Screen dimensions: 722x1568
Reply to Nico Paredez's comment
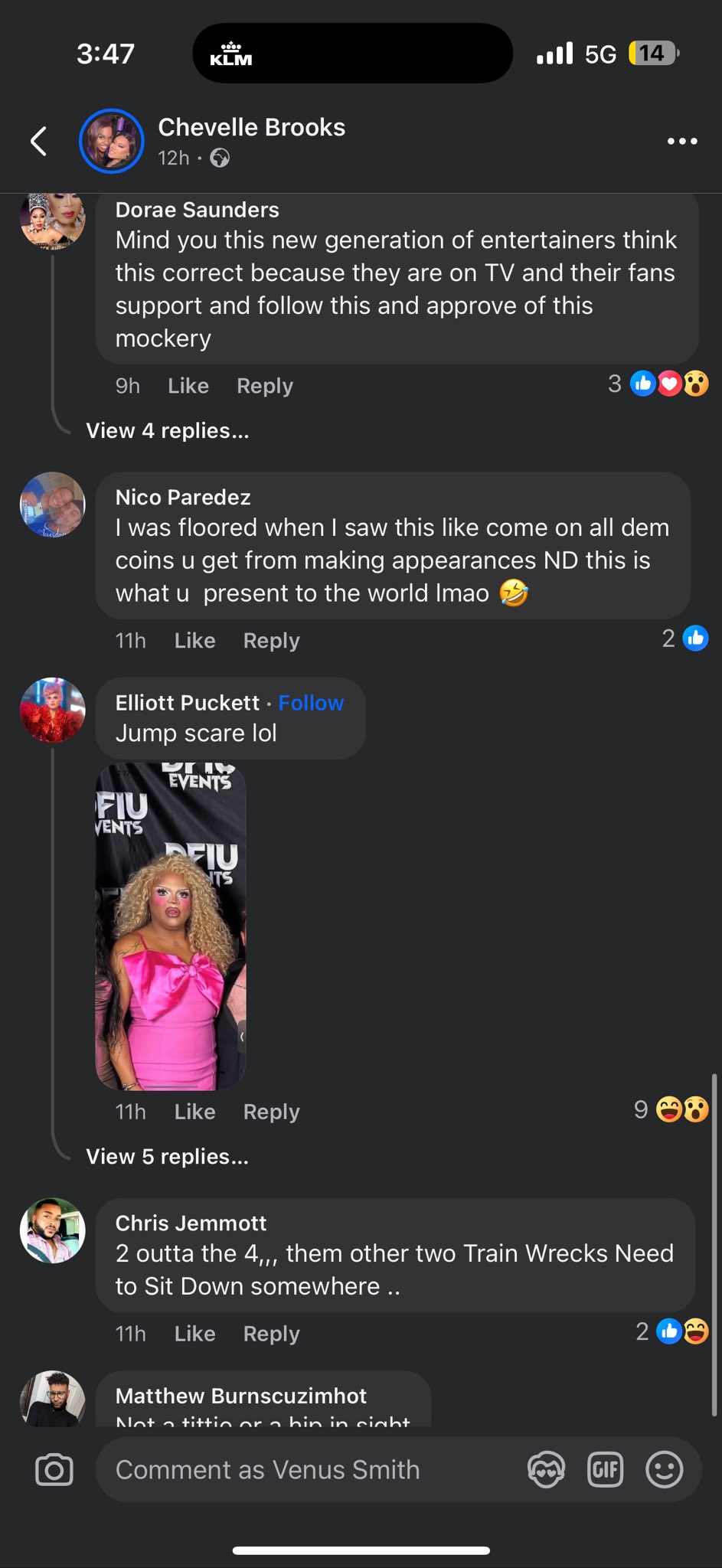click(271, 640)
